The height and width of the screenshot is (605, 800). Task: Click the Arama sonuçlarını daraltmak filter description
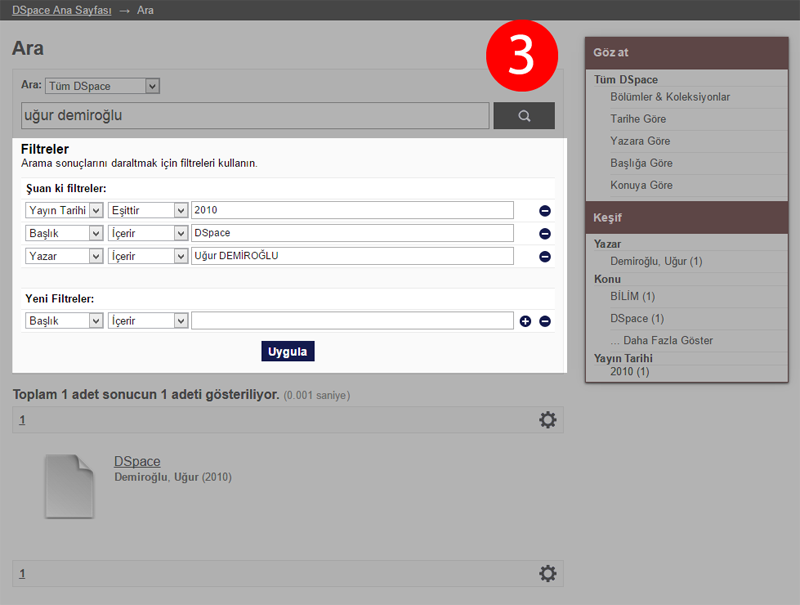[139, 163]
